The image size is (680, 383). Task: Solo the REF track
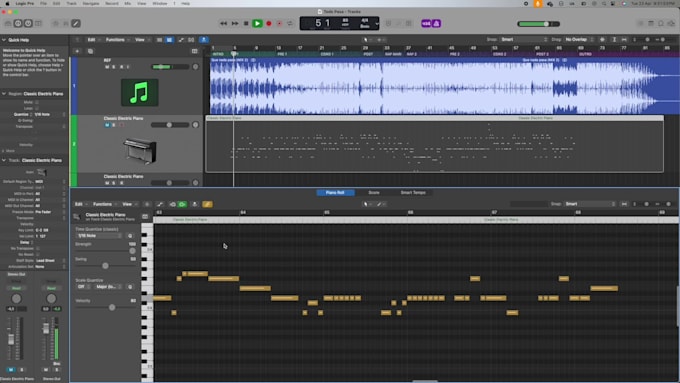click(x=114, y=67)
